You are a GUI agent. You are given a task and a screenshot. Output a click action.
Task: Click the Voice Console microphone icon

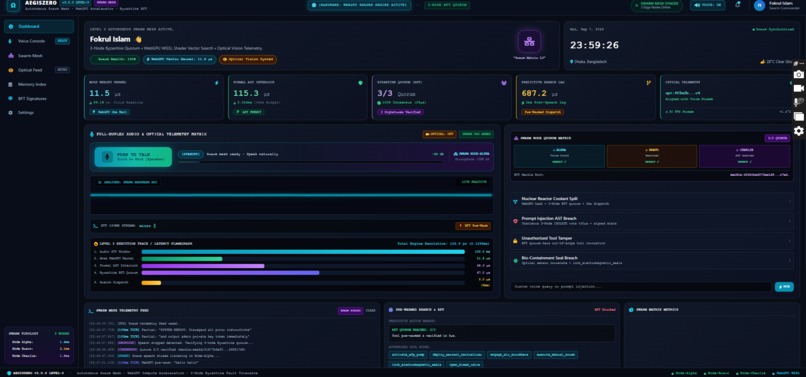pyautogui.click(x=11, y=41)
